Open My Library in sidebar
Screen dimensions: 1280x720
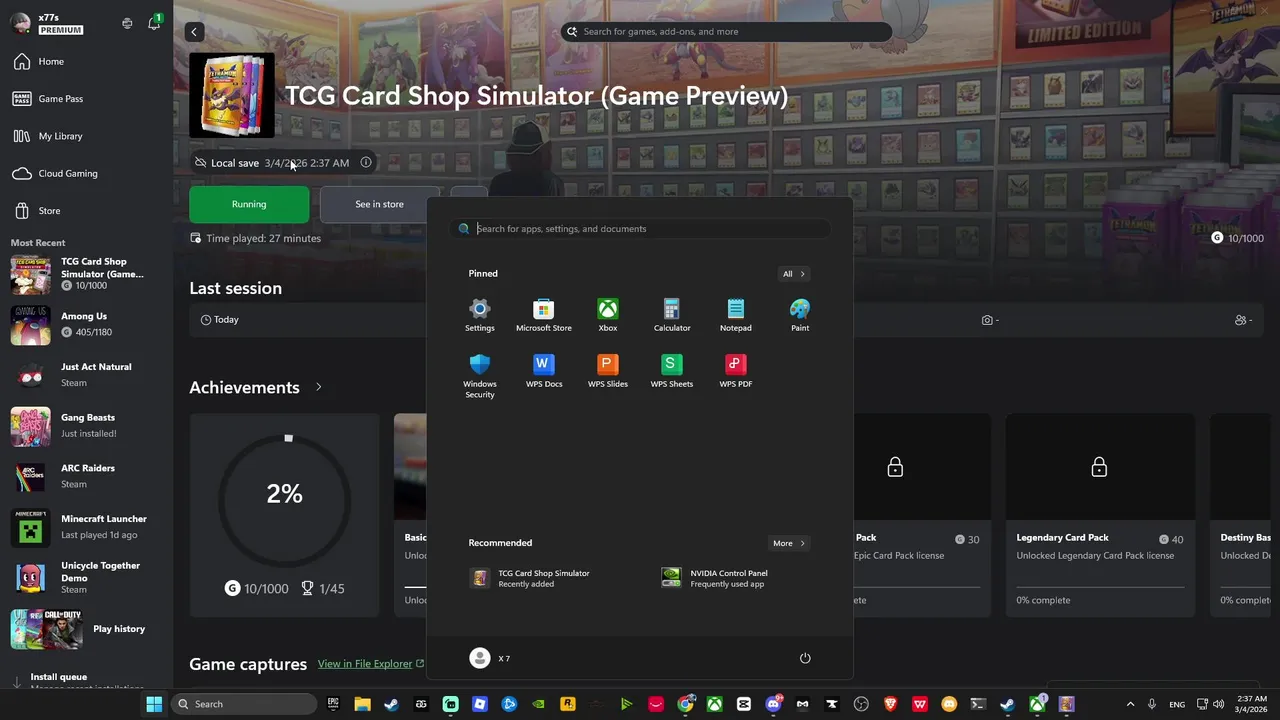[x=86, y=136]
